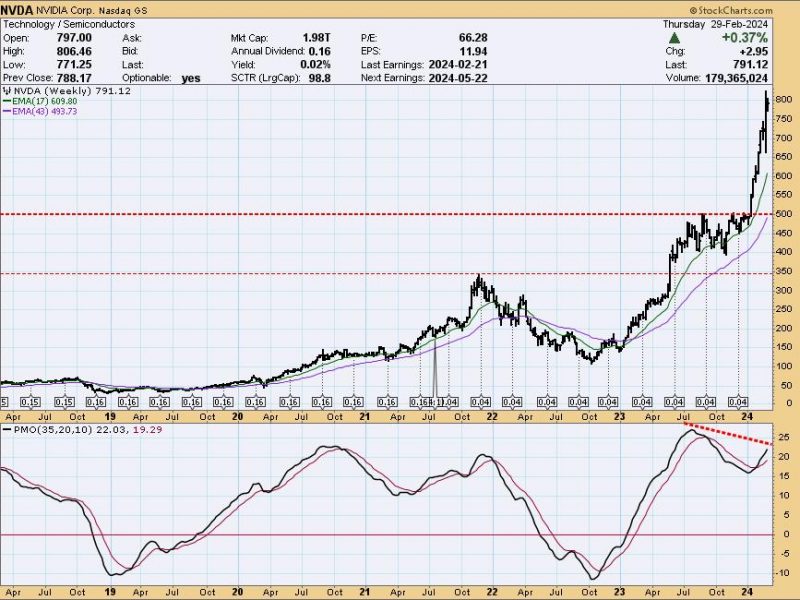Image resolution: width=800 pixels, height=600 pixels.
Task: Click the Nasdaq GS exchange label
Action: click(x=121, y=11)
